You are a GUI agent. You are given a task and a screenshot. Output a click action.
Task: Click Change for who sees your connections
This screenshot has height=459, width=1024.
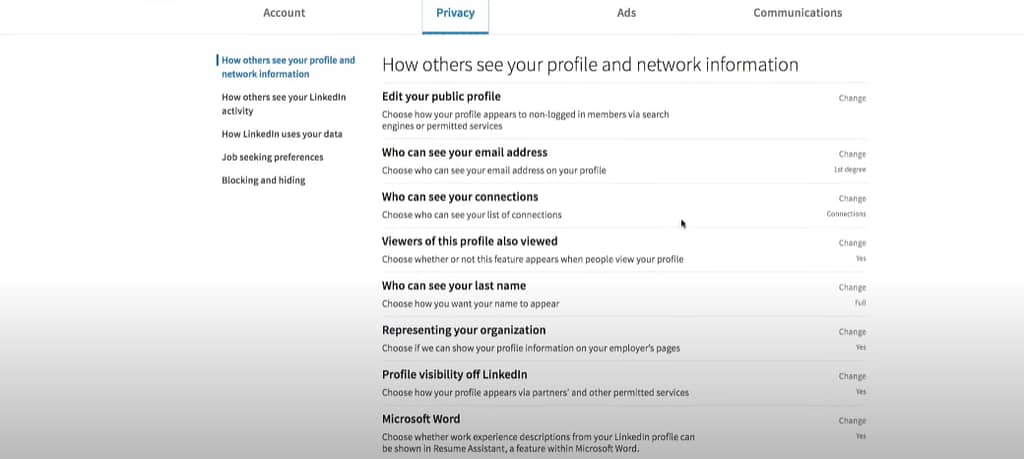(852, 198)
